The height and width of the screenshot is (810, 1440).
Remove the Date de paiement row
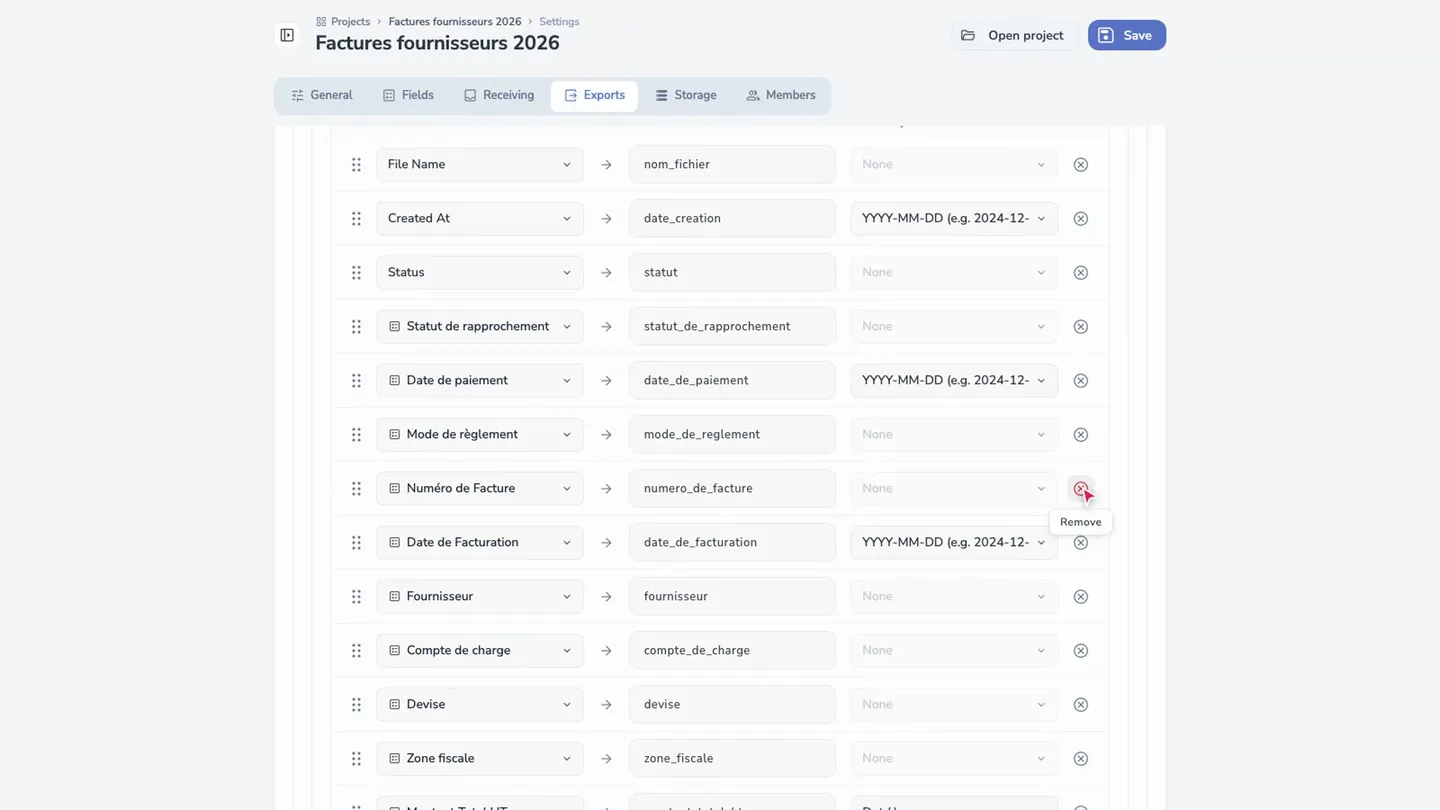coord(1080,380)
